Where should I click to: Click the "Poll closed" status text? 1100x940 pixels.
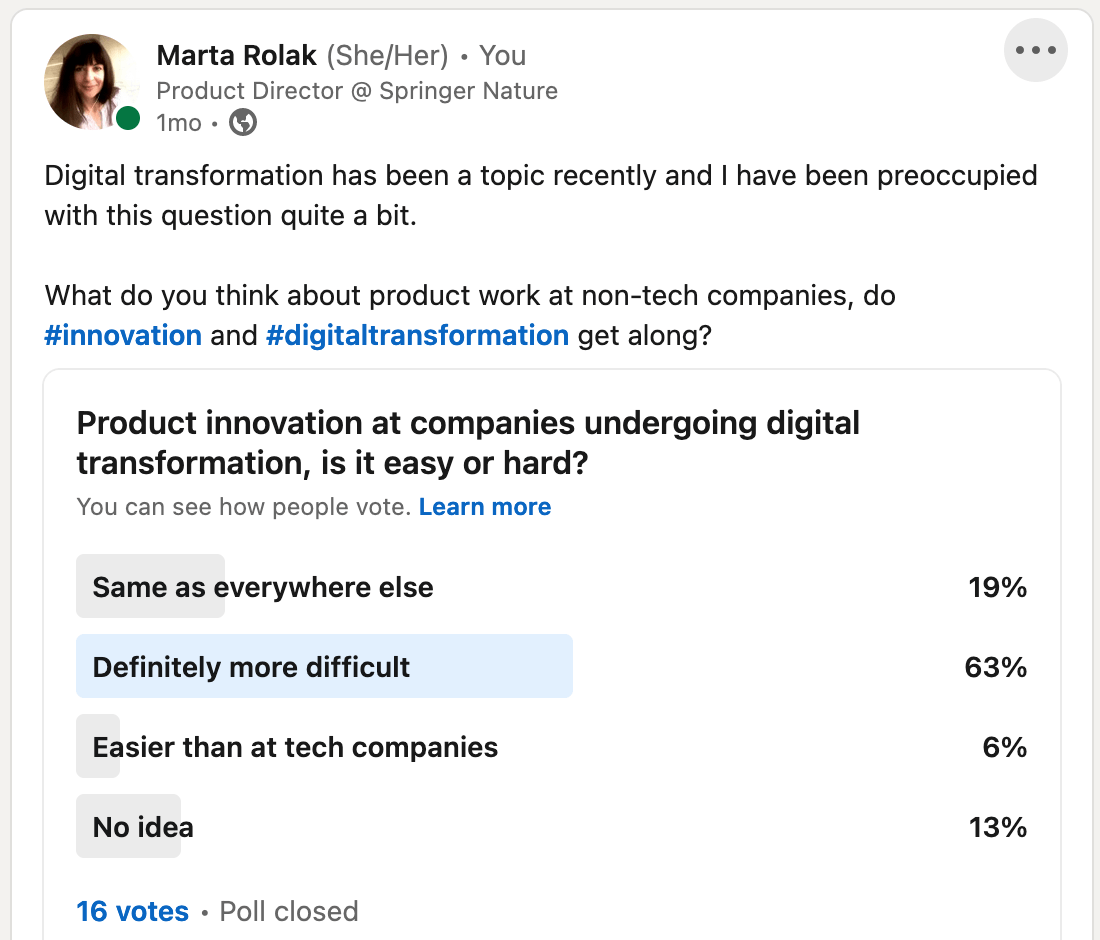tap(288, 911)
